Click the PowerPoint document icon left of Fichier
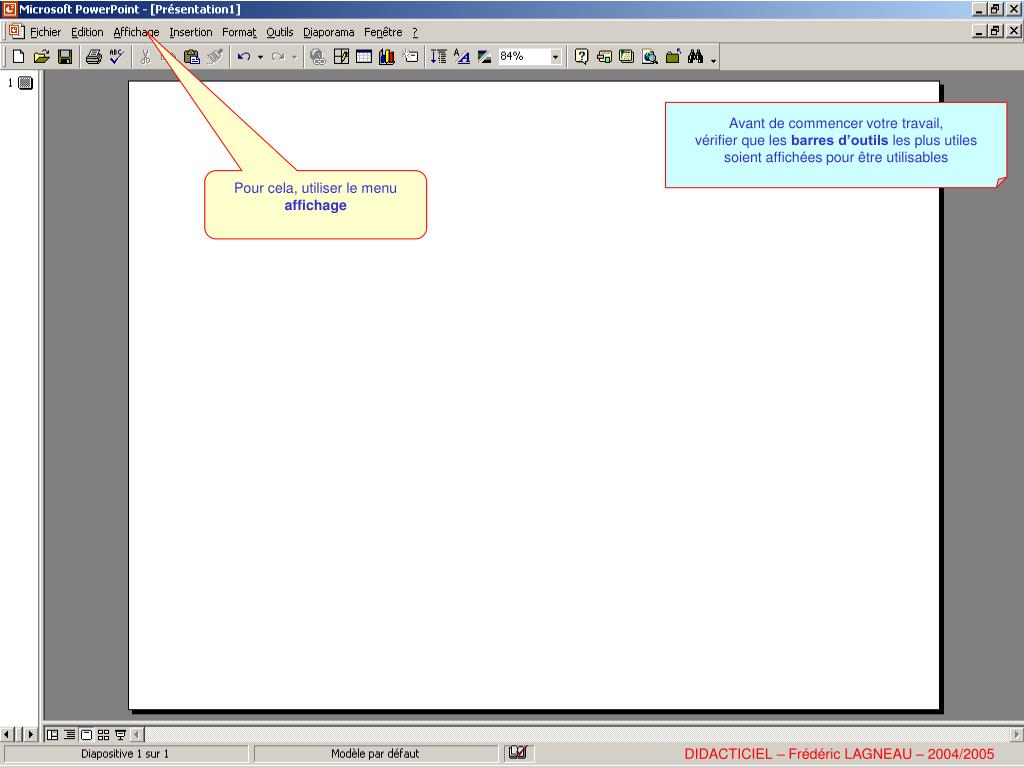The width and height of the screenshot is (1024, 768). pos(16,31)
